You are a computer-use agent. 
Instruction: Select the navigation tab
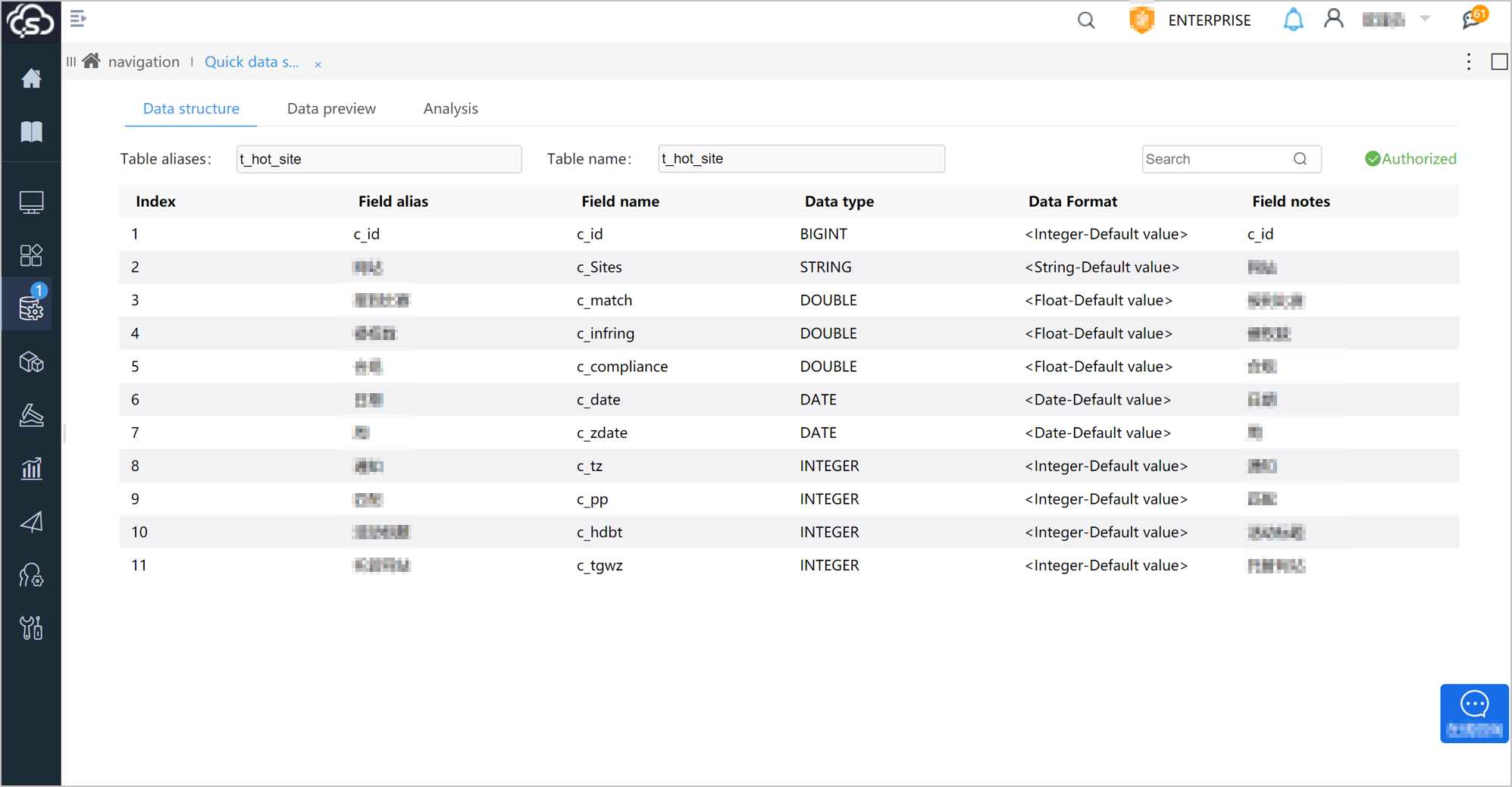point(144,62)
